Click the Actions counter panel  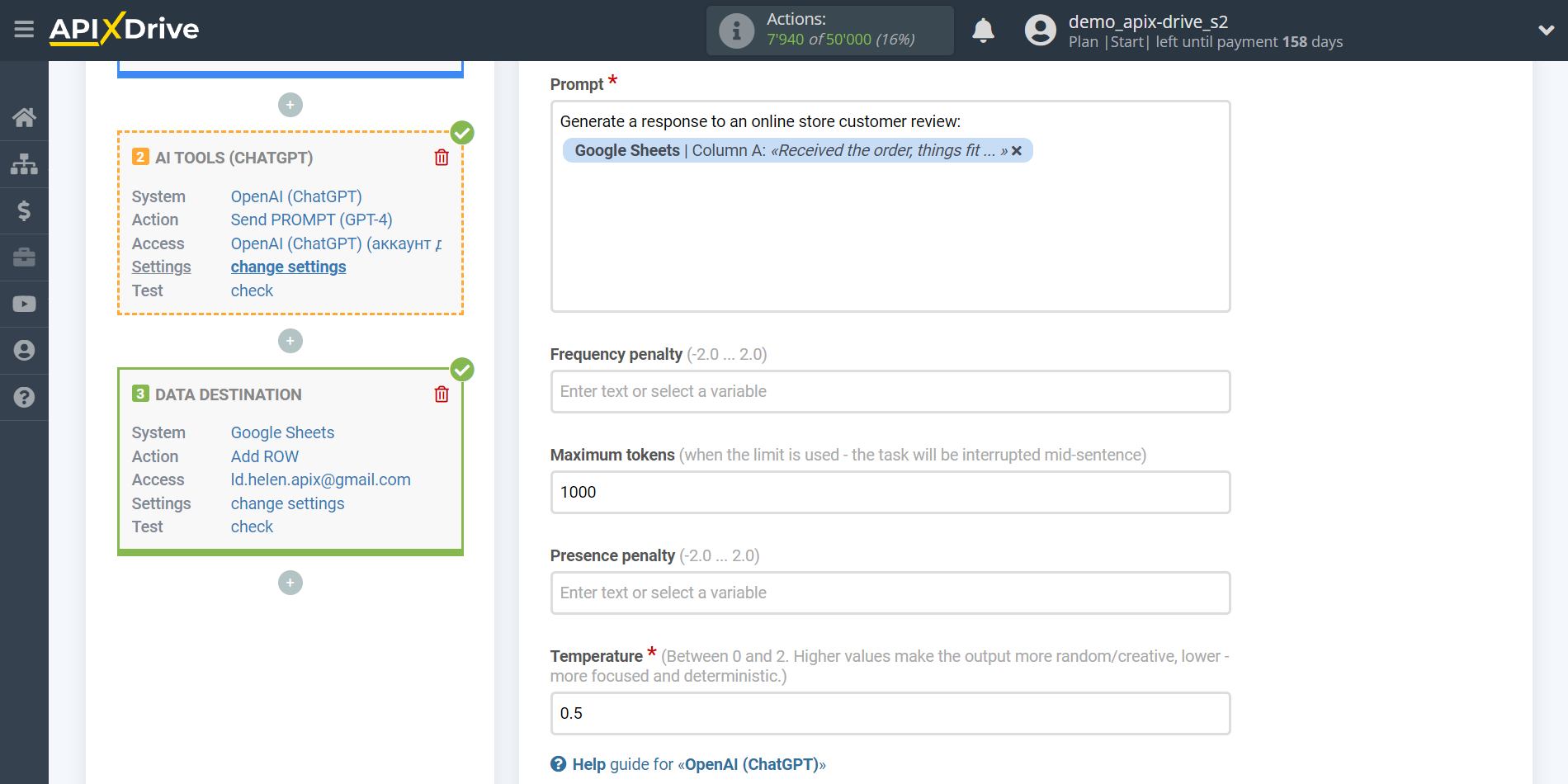pos(829,31)
